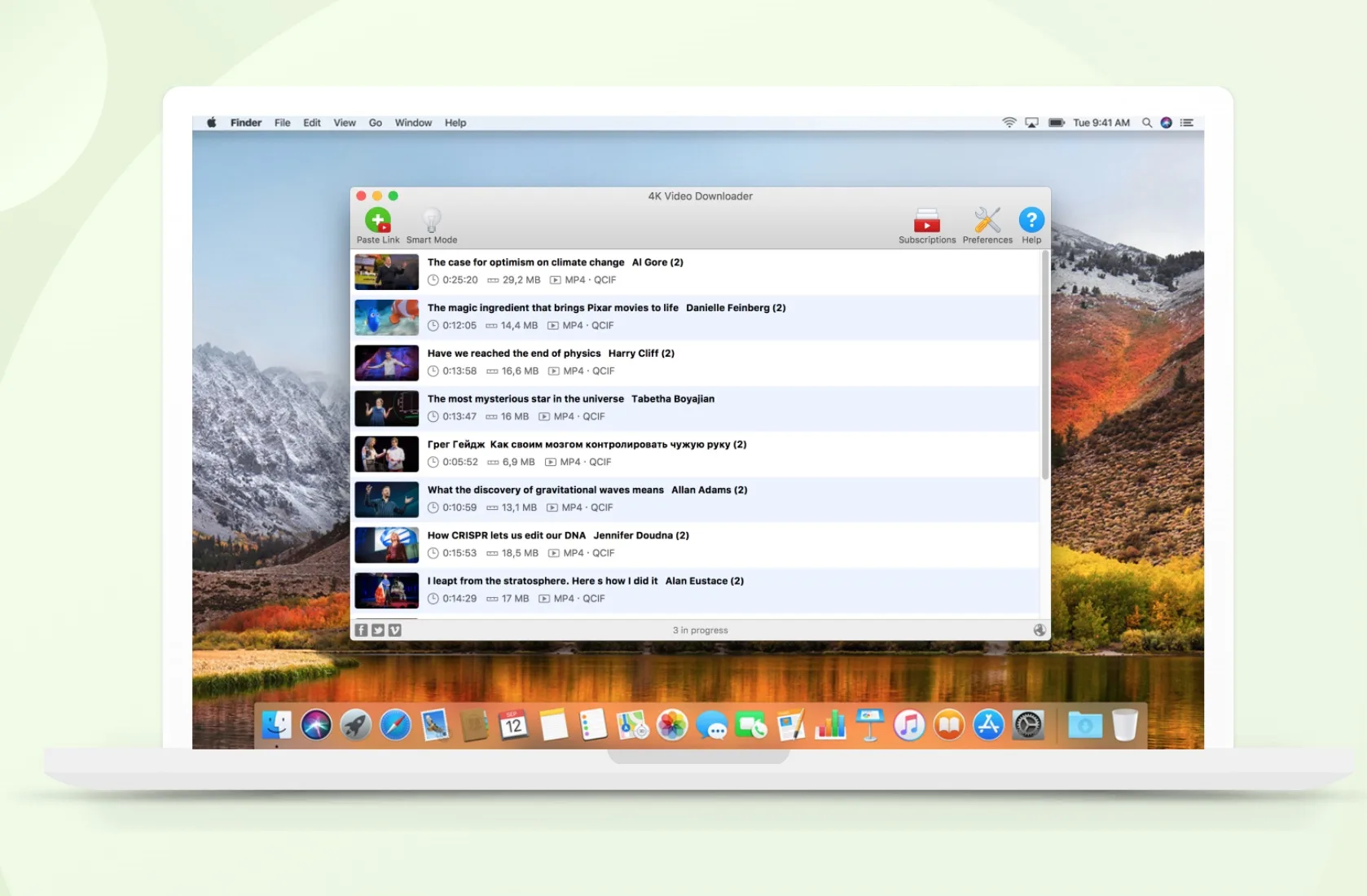
Task: Open Maps in the Dock
Action: click(x=632, y=724)
